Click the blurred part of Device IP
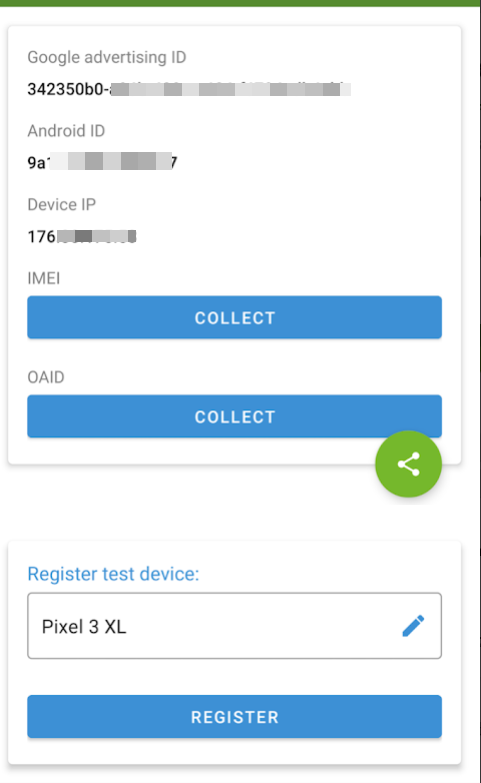Image resolution: width=481 pixels, height=783 pixels. click(96, 236)
